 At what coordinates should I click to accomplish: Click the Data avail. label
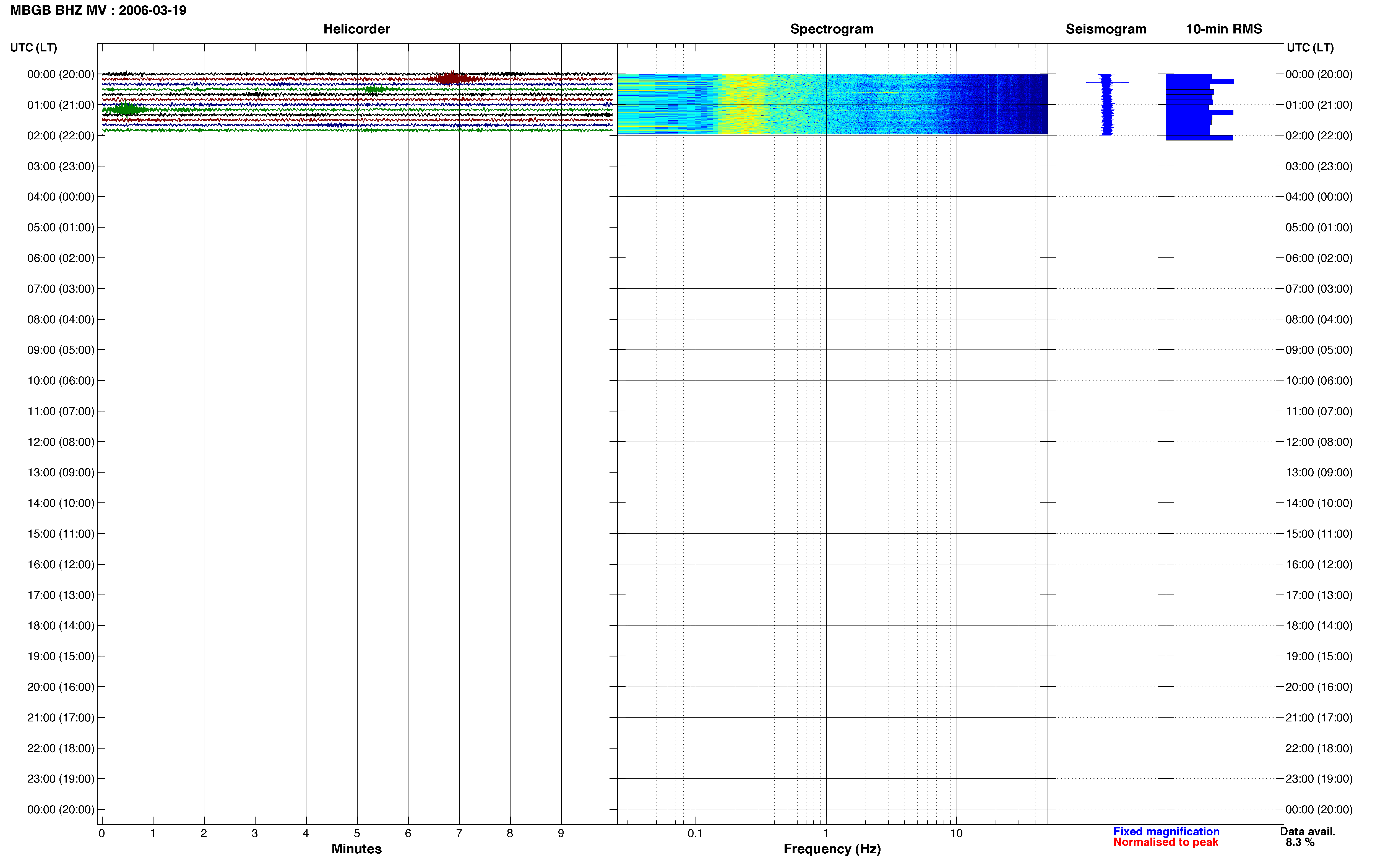(1308, 831)
